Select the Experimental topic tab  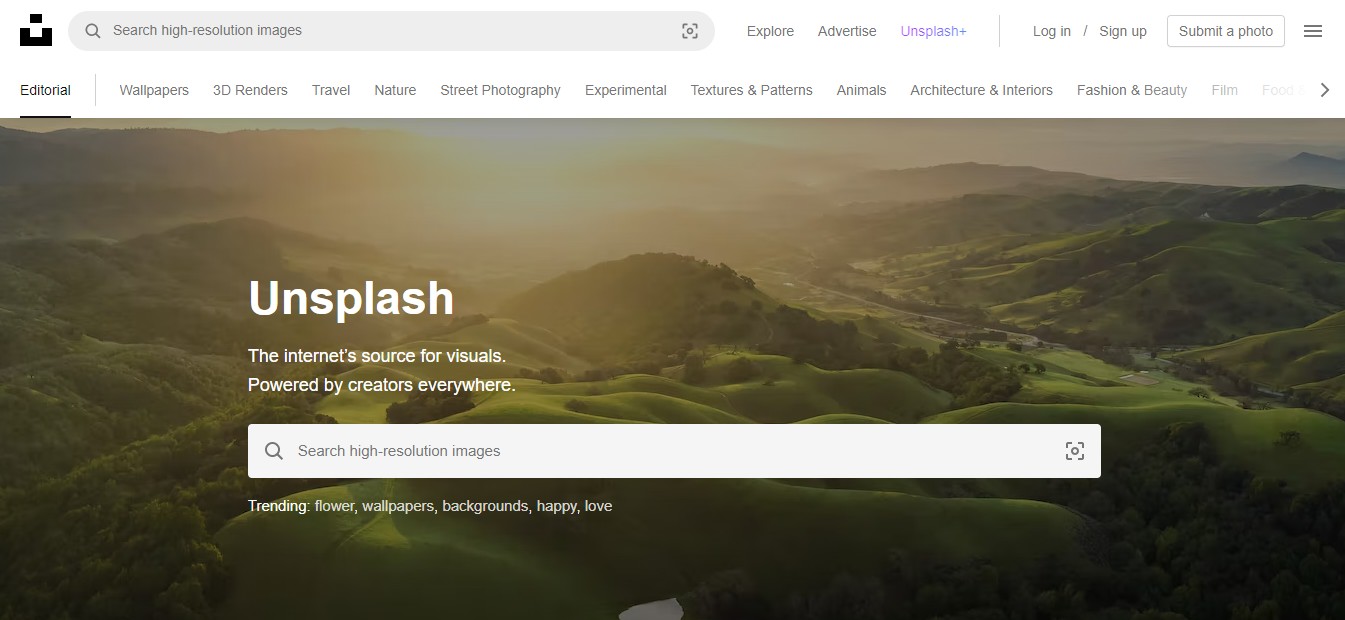coord(626,90)
